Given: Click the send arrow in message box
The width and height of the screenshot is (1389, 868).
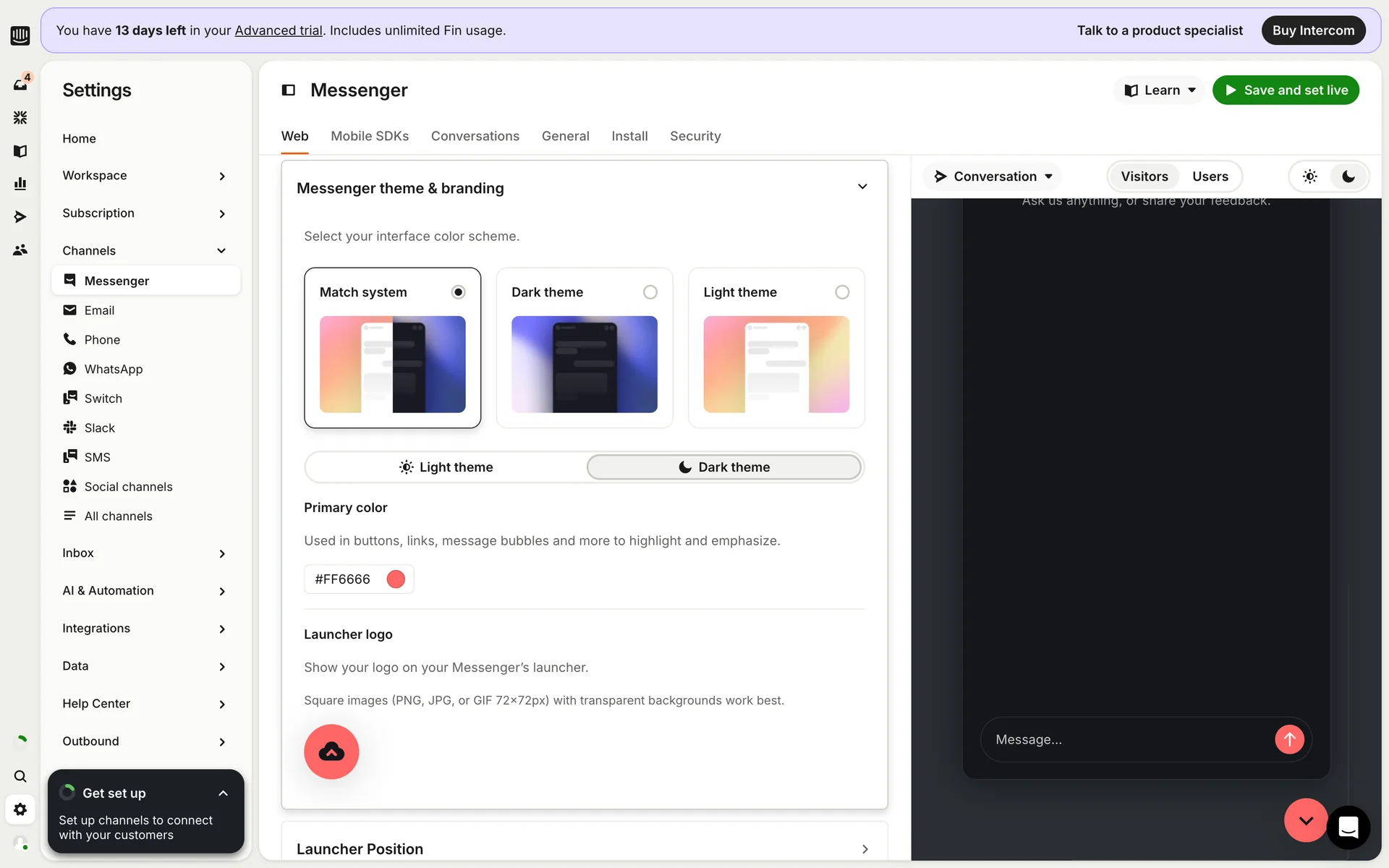Looking at the screenshot, I should pos(1289,739).
